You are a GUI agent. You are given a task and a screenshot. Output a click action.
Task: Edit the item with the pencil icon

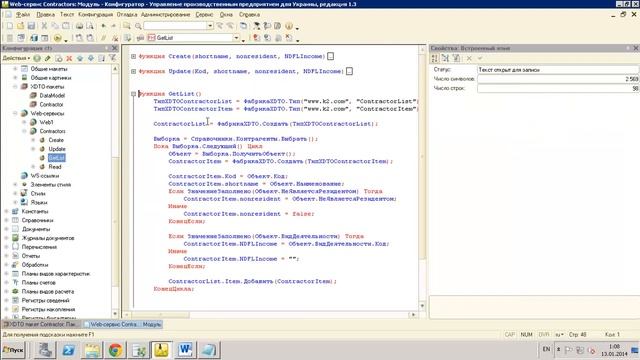pyautogui.click(x=48, y=58)
